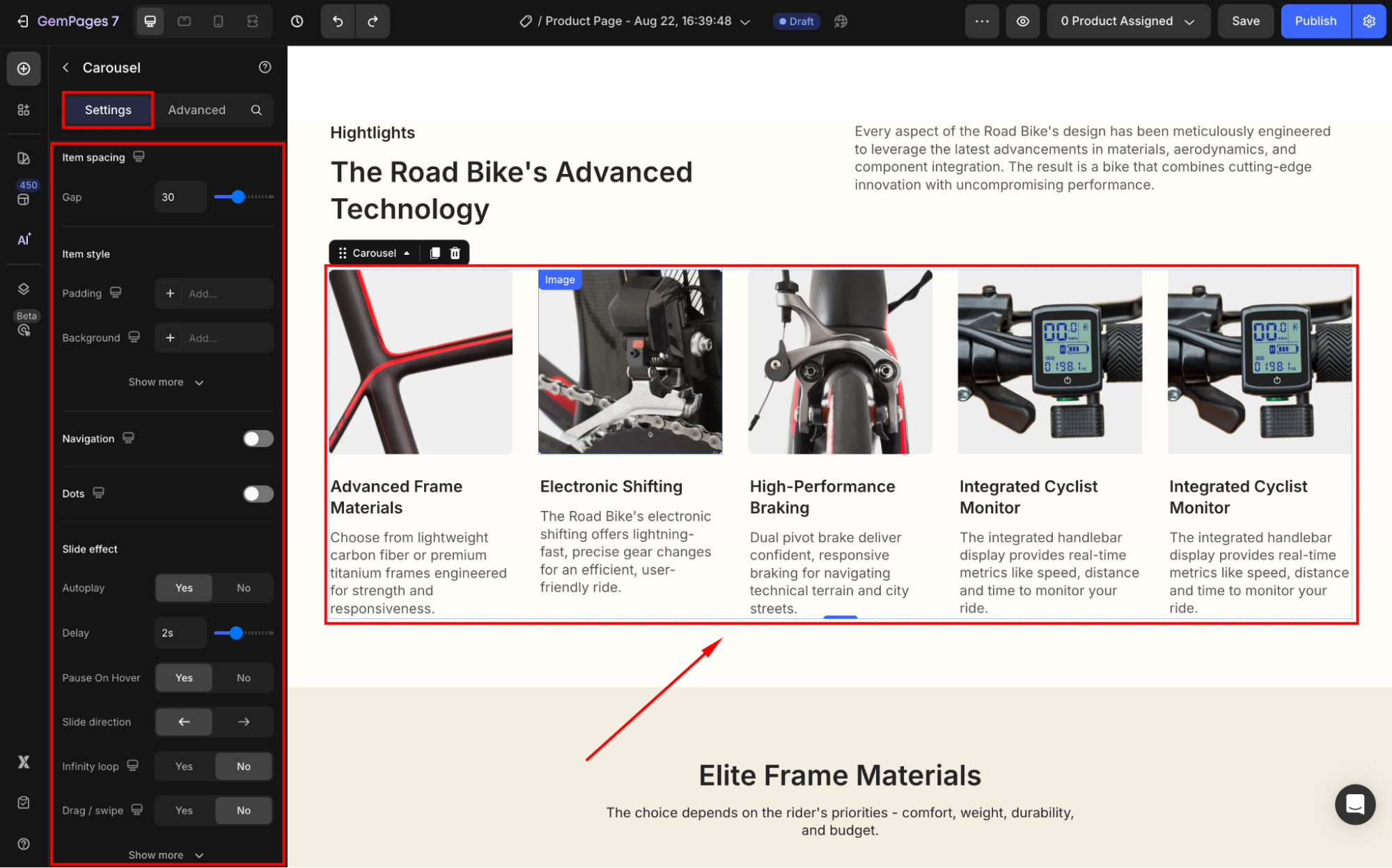1392x868 pixels.
Task: Open the AI assistant sidebar icon
Action: (24, 239)
